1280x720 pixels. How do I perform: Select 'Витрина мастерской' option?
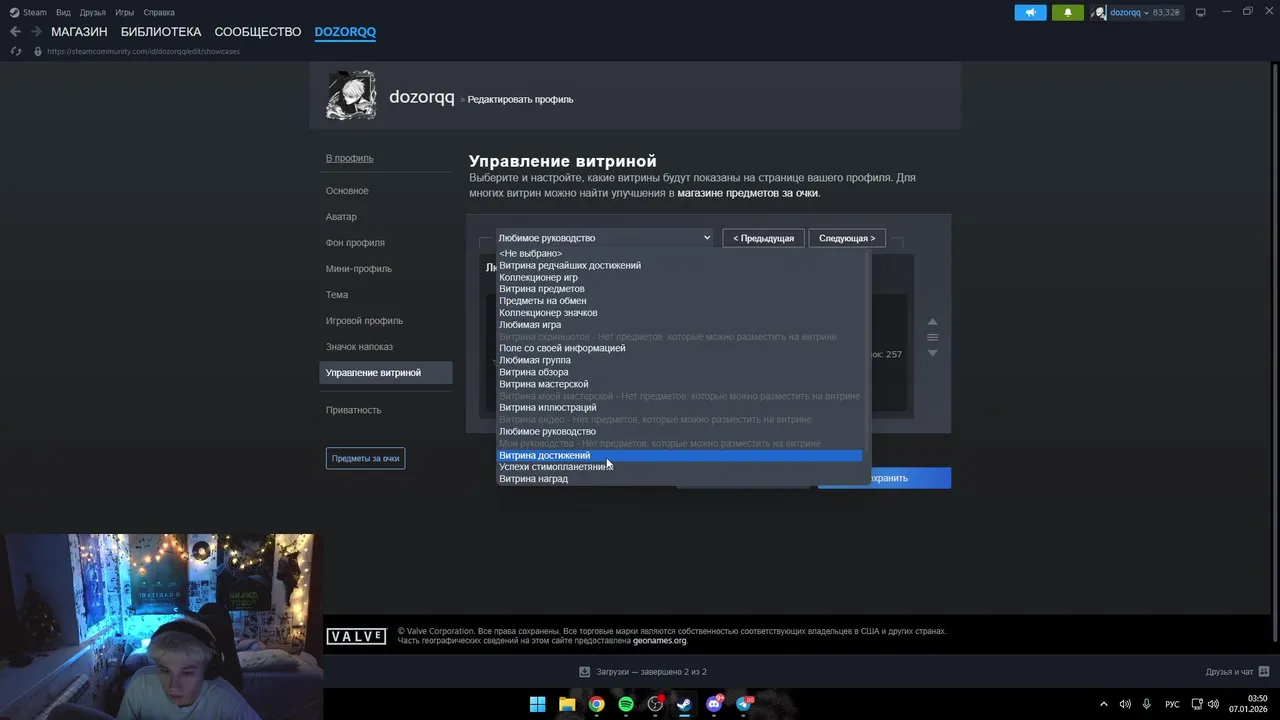(x=681, y=384)
